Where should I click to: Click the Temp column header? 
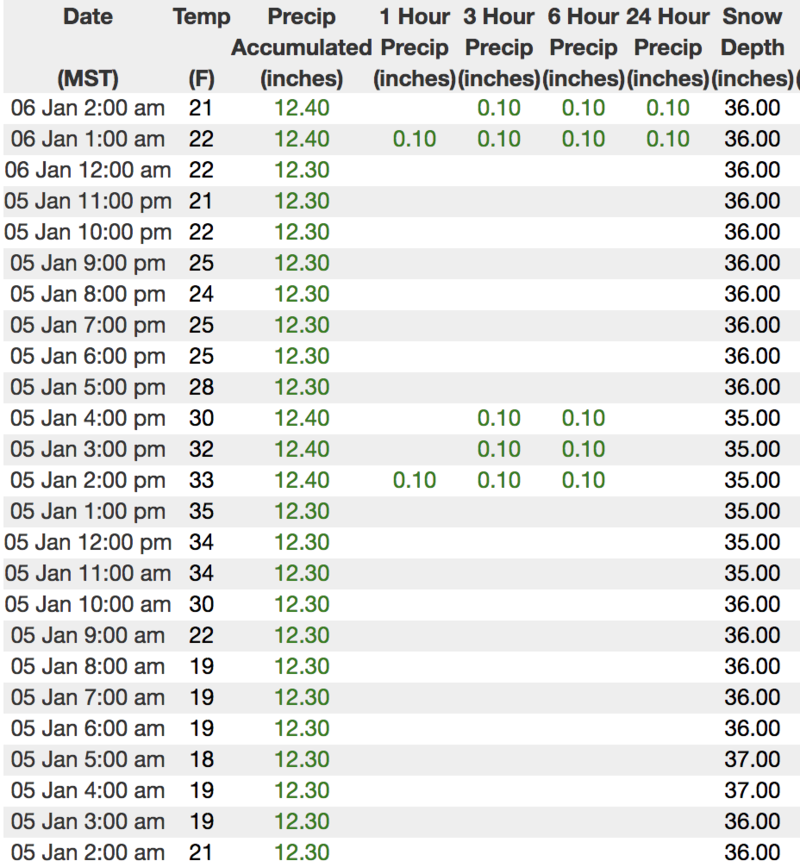(201, 17)
